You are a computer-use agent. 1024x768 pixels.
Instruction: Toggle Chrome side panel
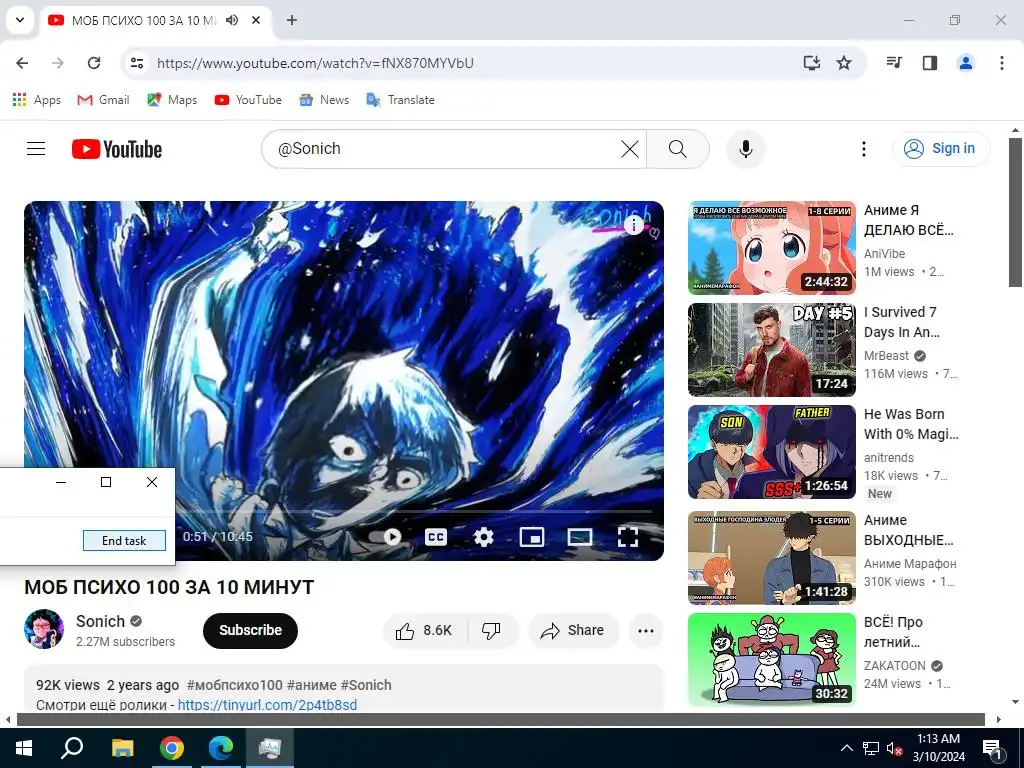(929, 63)
